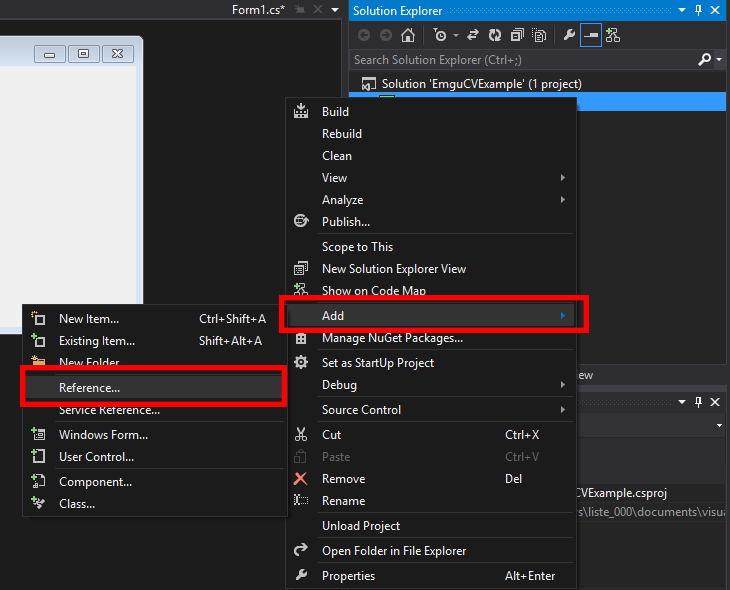Viewport: 730px width, 590px height.
Task: Toggle Show All Files icon
Action: (539, 35)
